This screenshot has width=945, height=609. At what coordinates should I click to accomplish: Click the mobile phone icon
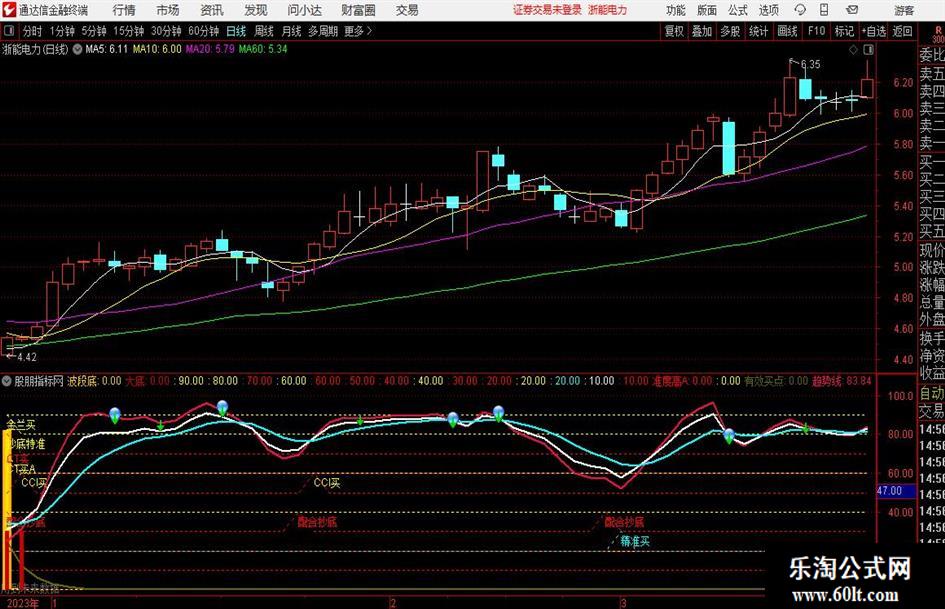pyautogui.click(x=824, y=10)
